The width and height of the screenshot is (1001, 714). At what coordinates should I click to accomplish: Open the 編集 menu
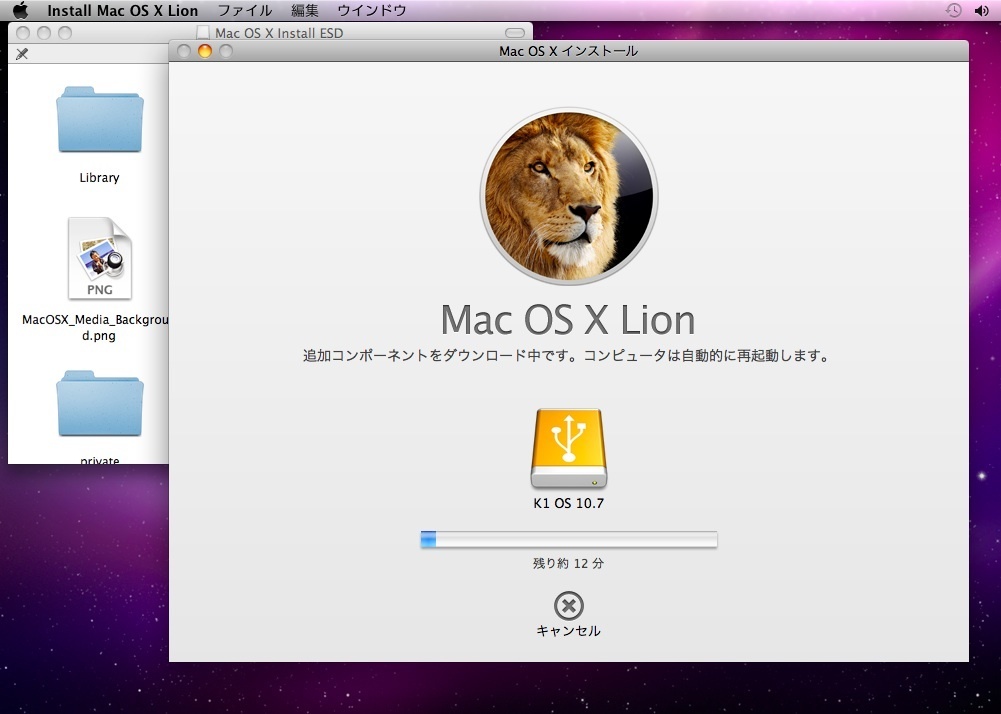pyautogui.click(x=304, y=10)
